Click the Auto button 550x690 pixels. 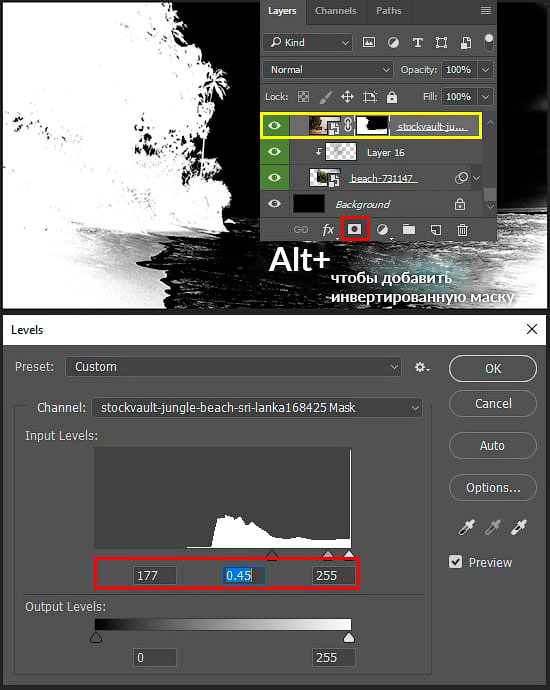(493, 446)
